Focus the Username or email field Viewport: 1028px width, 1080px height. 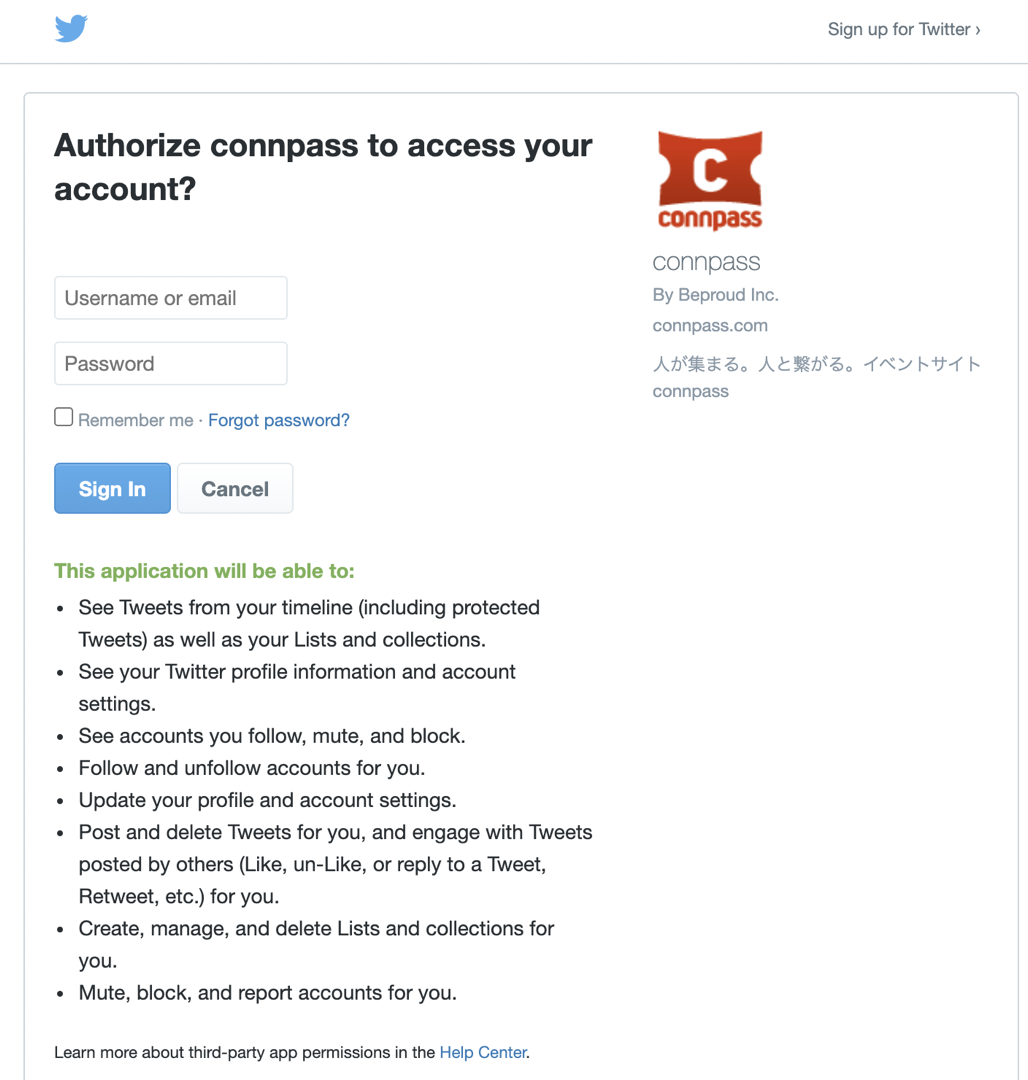(171, 298)
